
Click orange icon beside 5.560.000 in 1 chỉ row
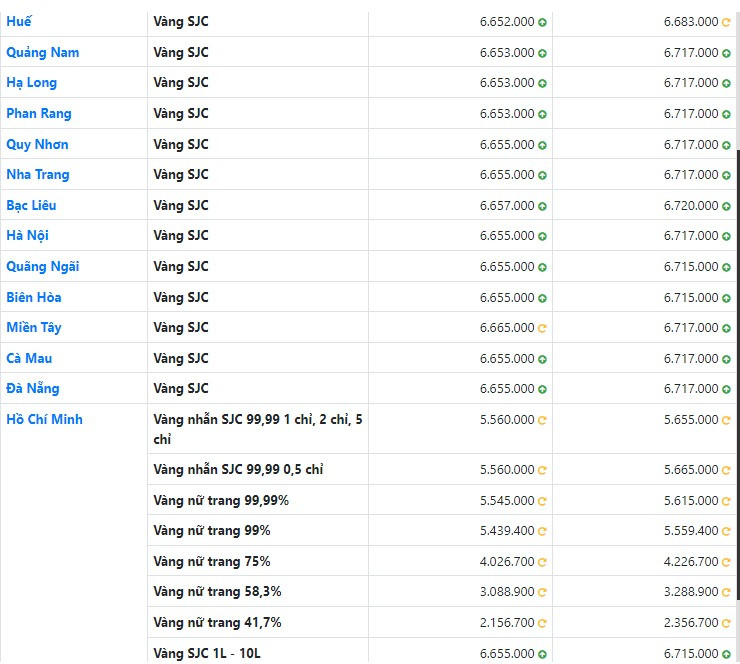(542, 420)
